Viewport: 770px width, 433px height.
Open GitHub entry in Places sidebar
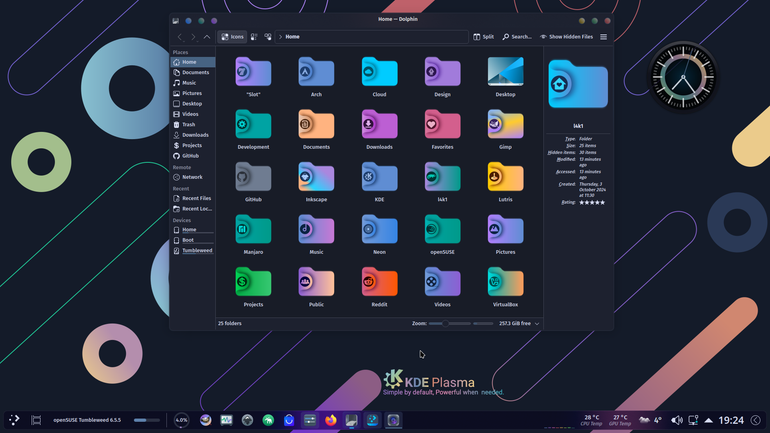[x=192, y=156]
